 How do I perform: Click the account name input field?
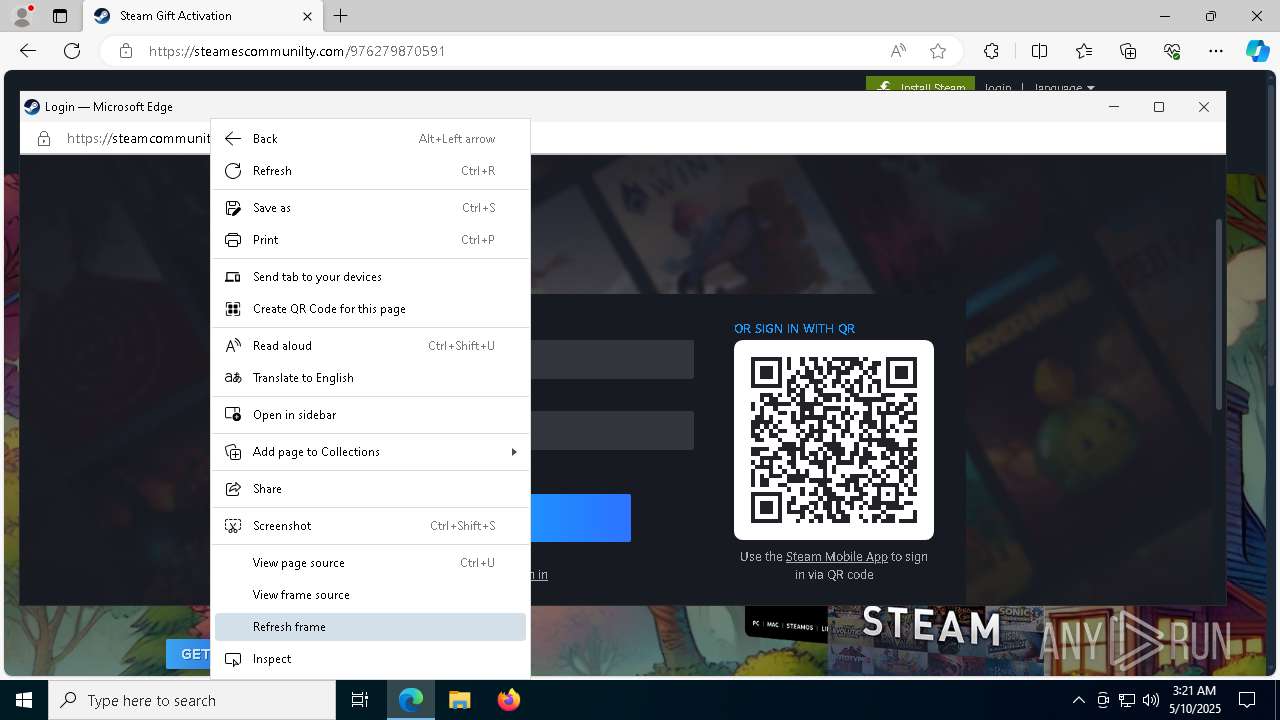point(612,359)
